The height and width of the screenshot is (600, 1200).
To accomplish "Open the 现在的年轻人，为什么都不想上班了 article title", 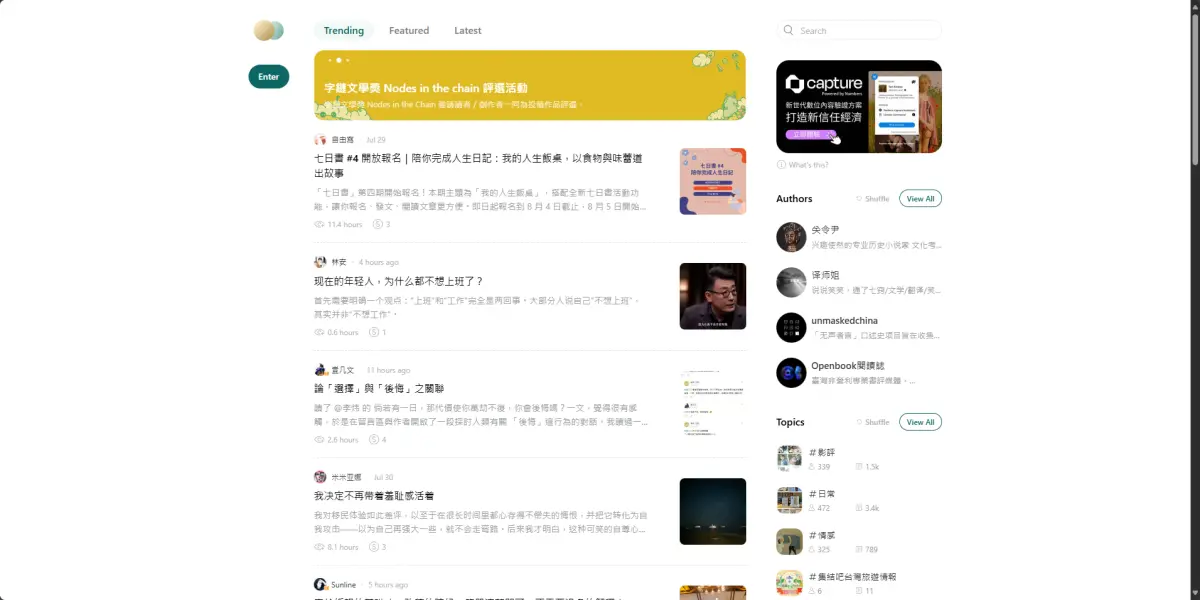I will click(x=399, y=281).
